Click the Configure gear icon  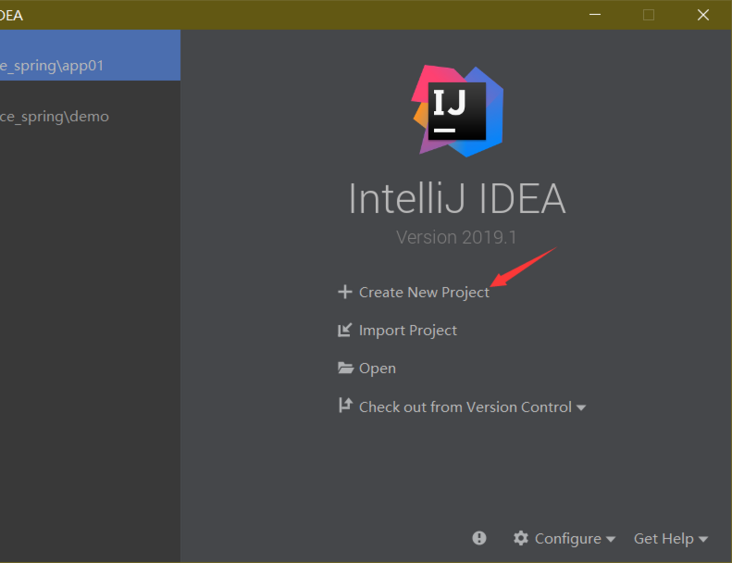521,538
